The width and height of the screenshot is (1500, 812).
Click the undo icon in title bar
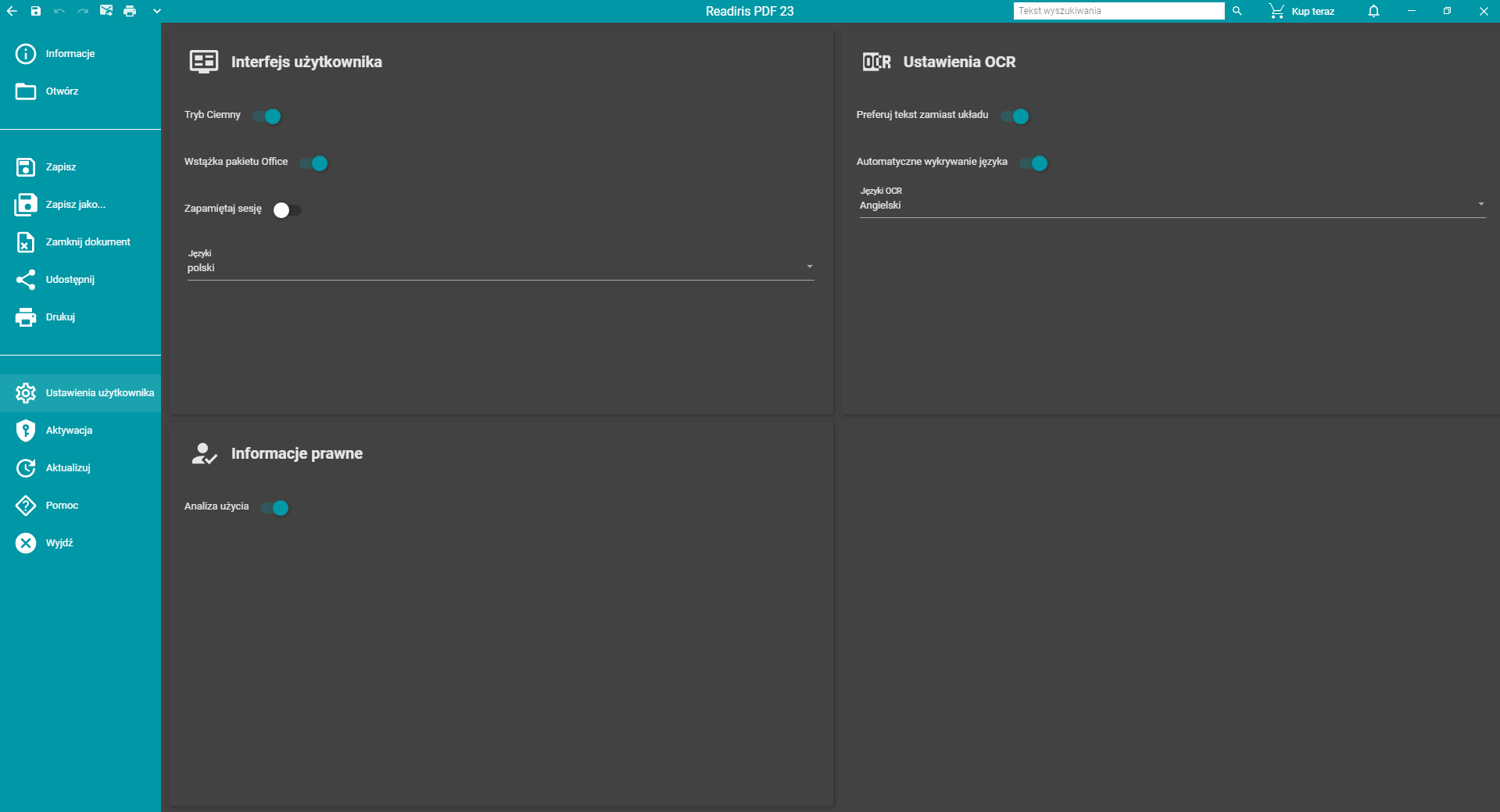pyautogui.click(x=59, y=11)
